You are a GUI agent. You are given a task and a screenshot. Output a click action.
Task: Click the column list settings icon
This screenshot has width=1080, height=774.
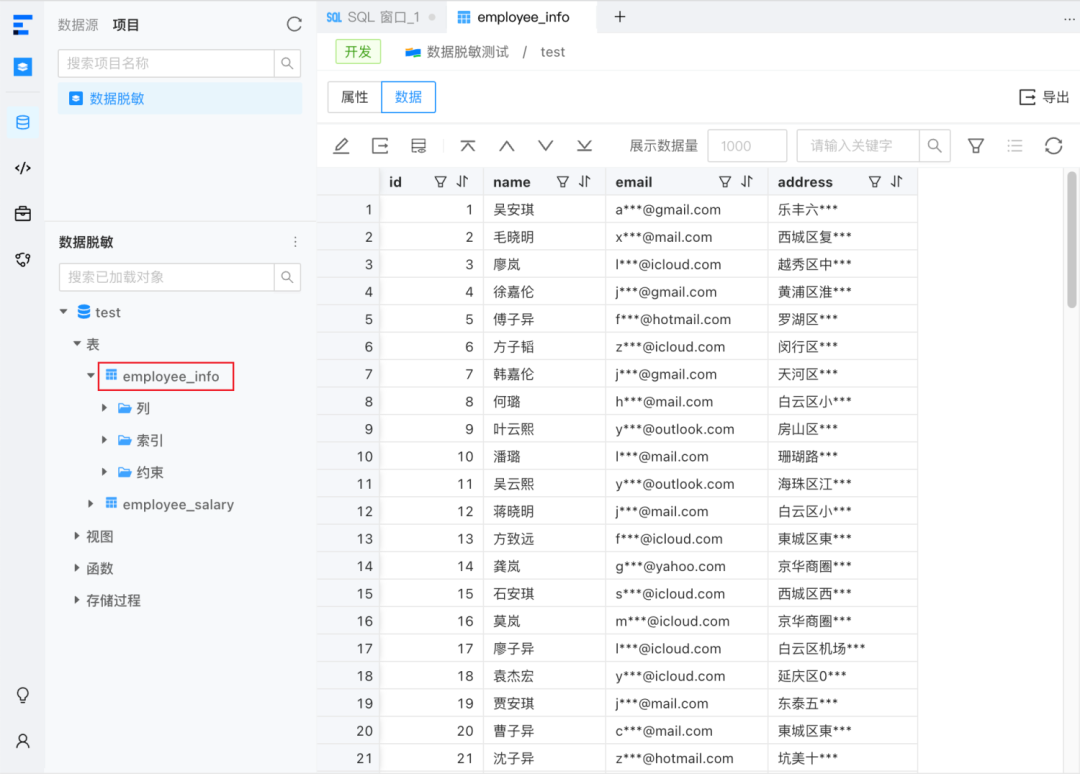(1015, 146)
